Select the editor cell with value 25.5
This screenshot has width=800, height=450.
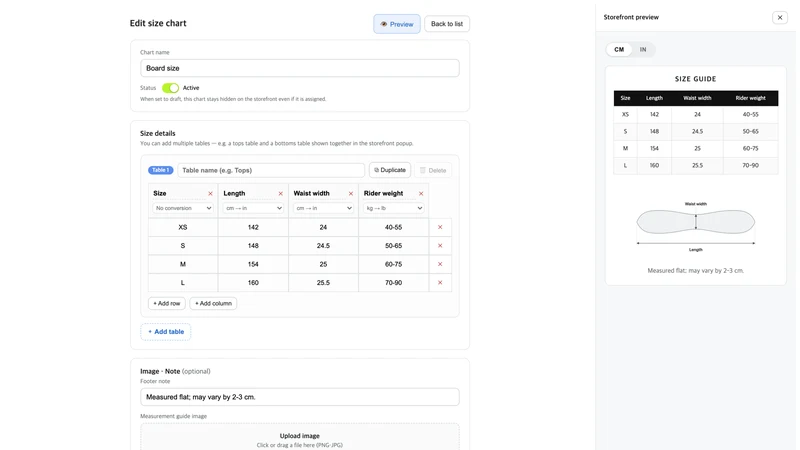pos(323,282)
